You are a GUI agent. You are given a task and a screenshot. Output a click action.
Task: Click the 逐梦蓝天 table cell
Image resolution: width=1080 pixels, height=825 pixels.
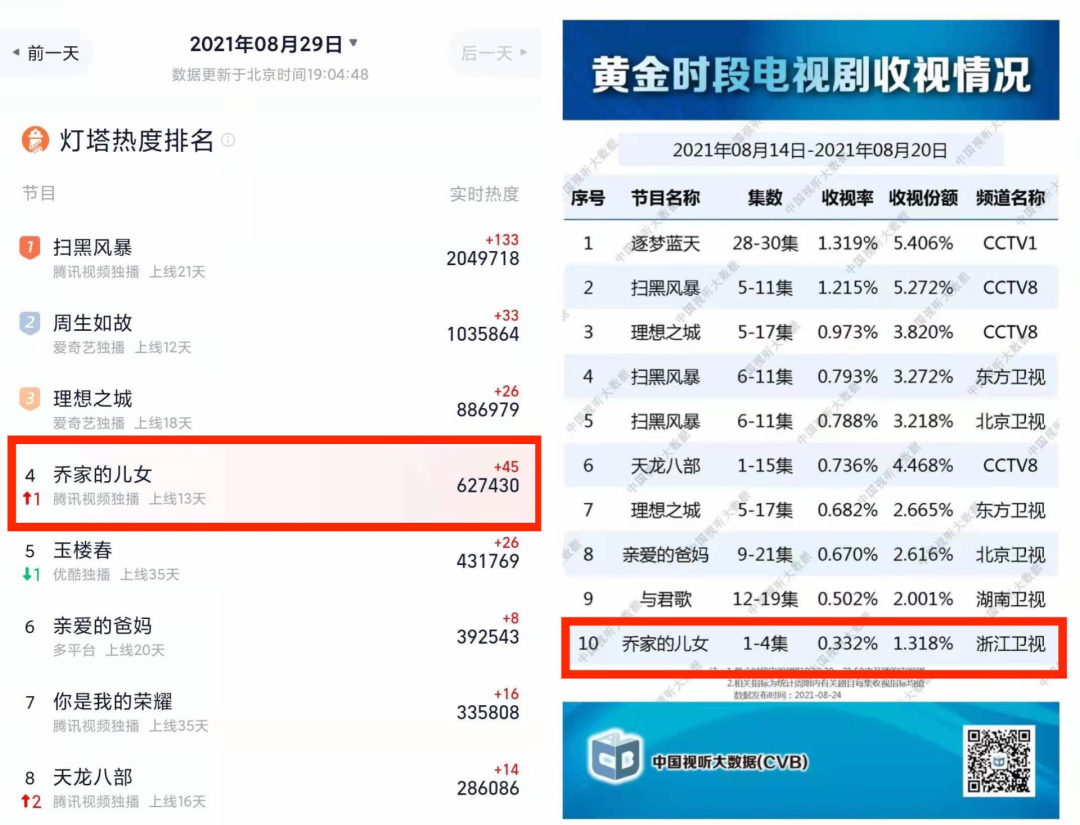[665, 244]
